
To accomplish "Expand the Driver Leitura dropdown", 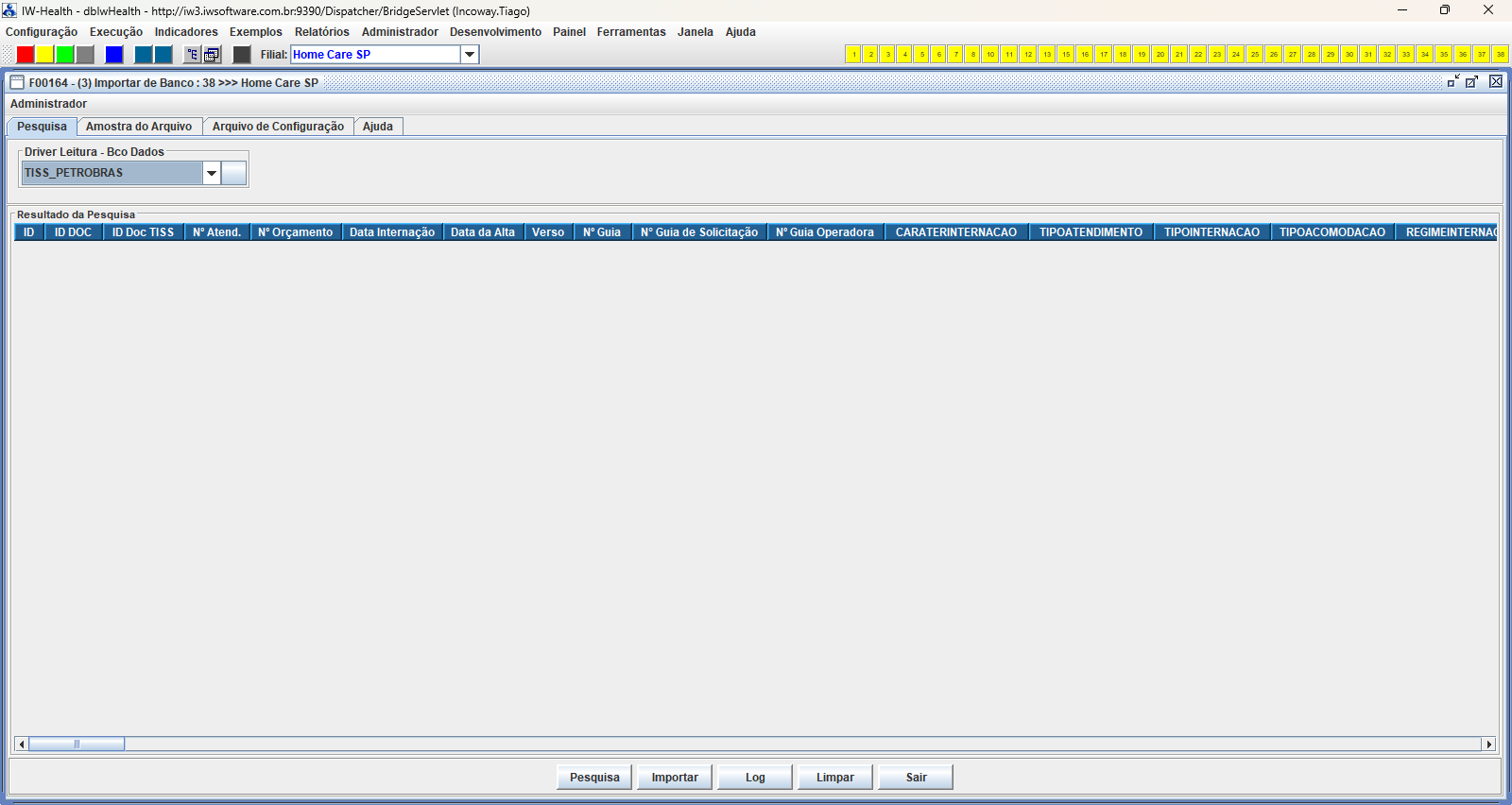I will (212, 173).
